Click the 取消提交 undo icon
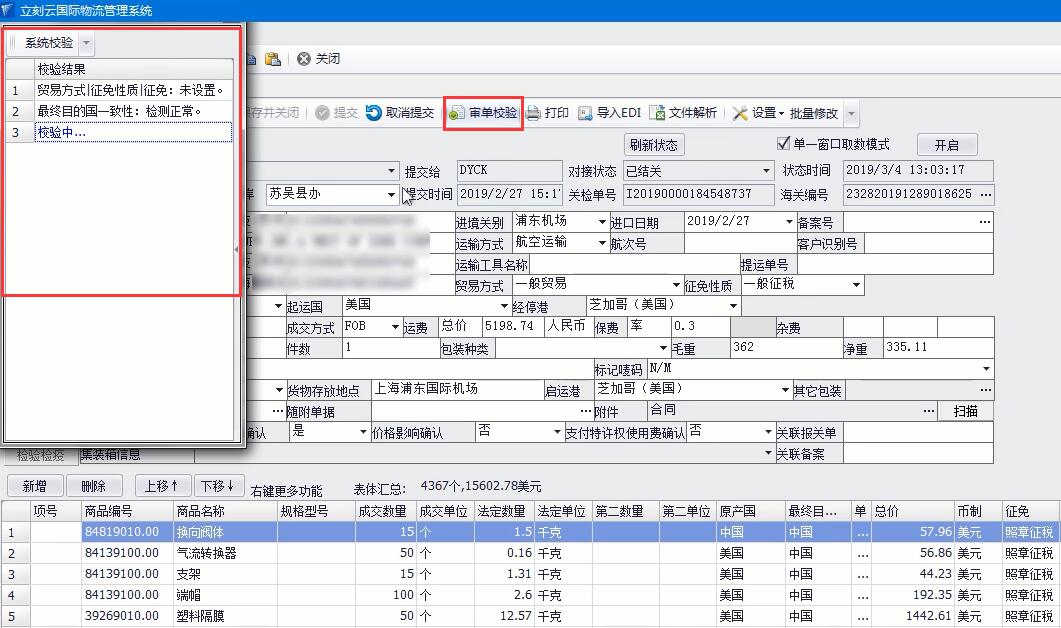The image size is (1061, 628). (x=374, y=113)
